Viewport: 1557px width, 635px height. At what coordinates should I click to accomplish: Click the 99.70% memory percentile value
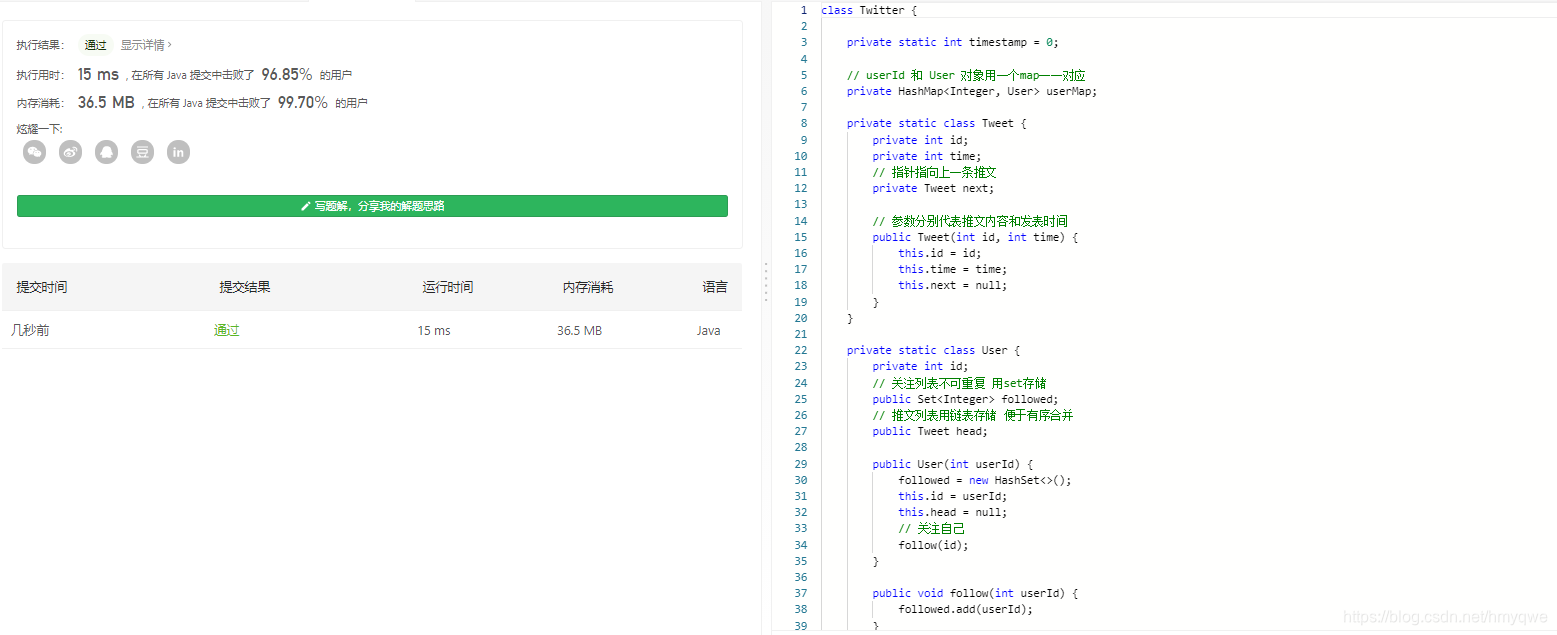pos(303,102)
